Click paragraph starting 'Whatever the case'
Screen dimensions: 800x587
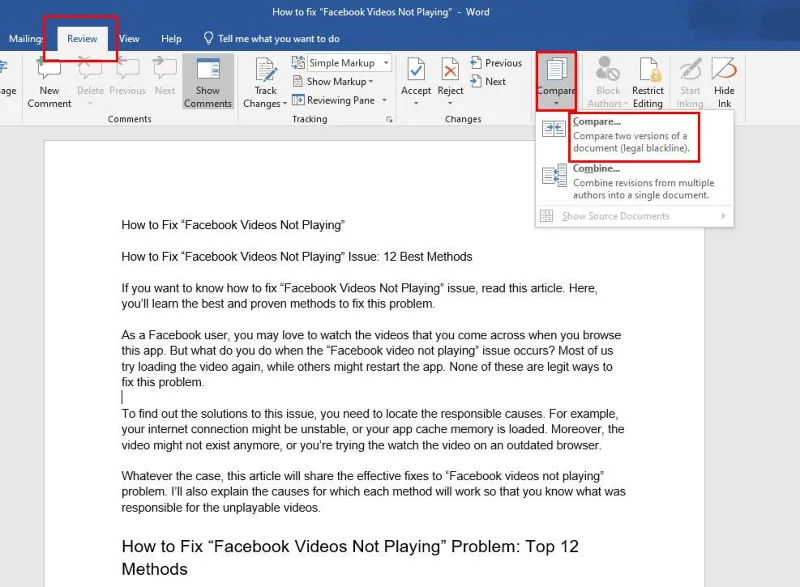coord(373,492)
